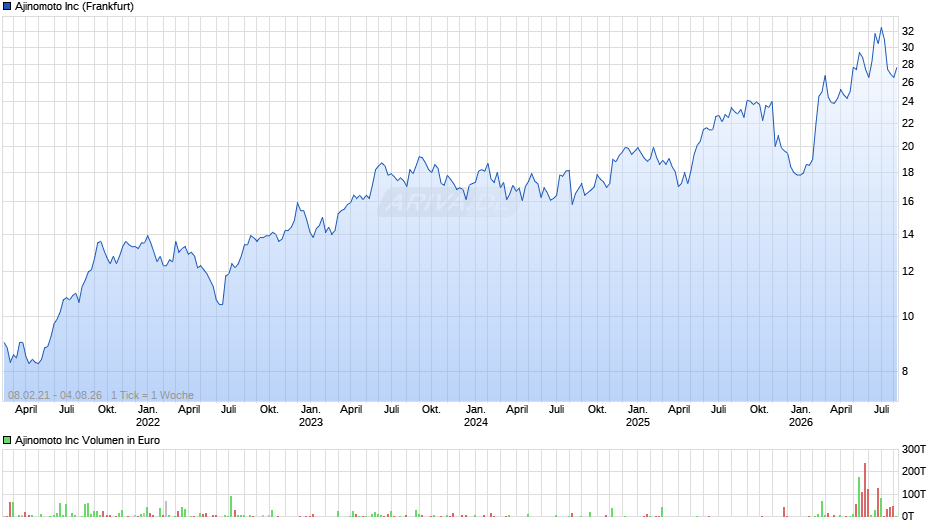The height and width of the screenshot is (526, 940).
Task: Click the blue Ajinomoto Inc legend square
Action: (x=7, y=7)
